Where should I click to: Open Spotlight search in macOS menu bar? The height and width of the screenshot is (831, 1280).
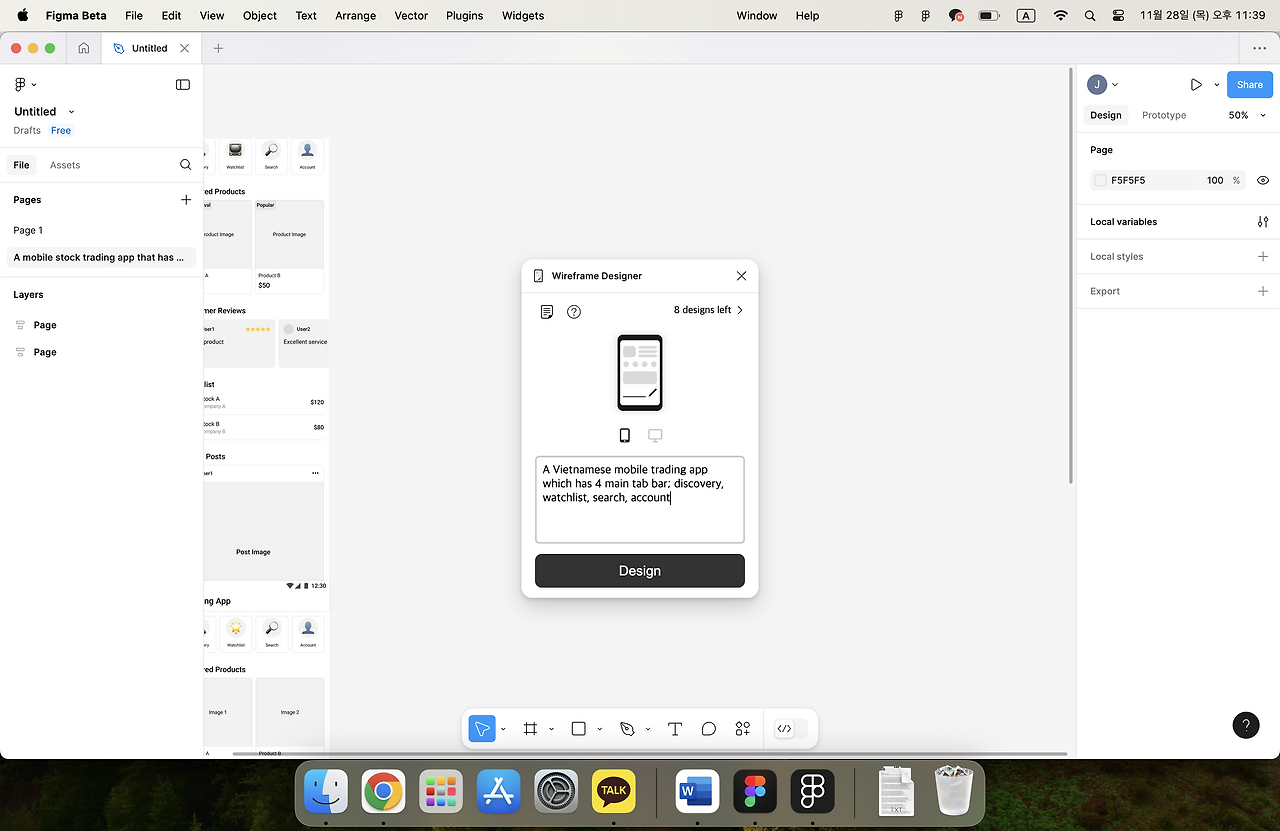(x=1090, y=16)
